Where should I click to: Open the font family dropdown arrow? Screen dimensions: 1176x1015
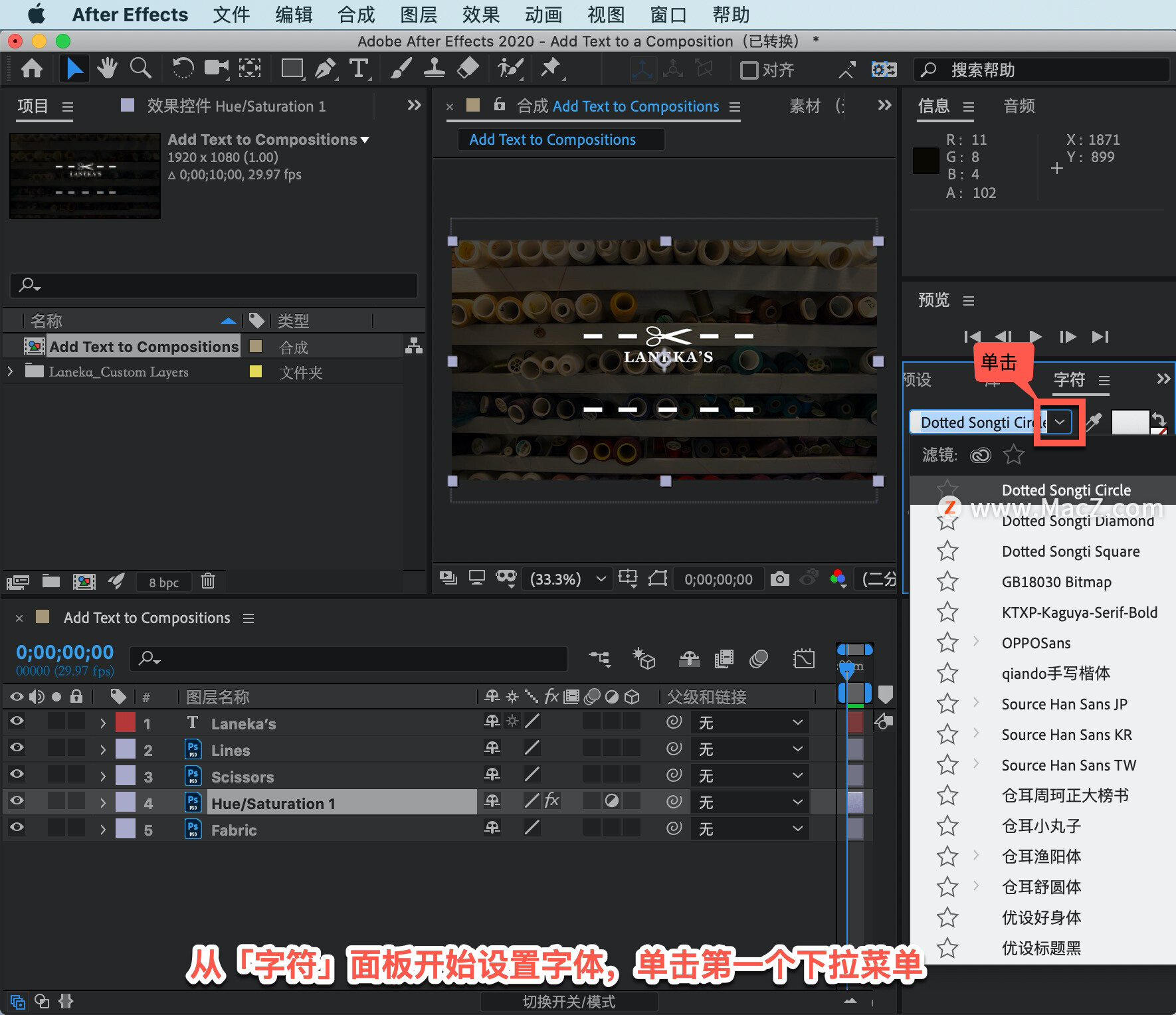tap(1060, 422)
